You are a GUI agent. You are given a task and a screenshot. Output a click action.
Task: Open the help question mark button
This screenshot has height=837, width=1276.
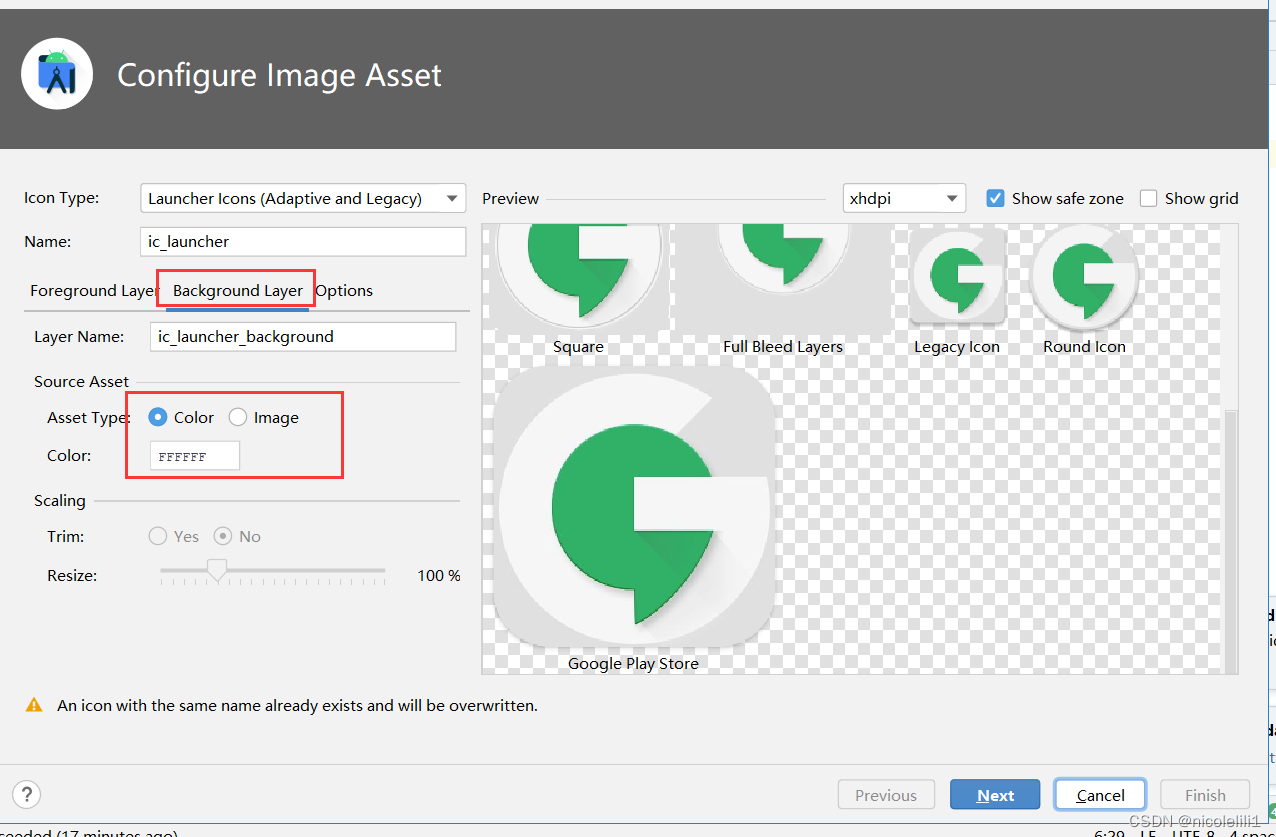27,795
